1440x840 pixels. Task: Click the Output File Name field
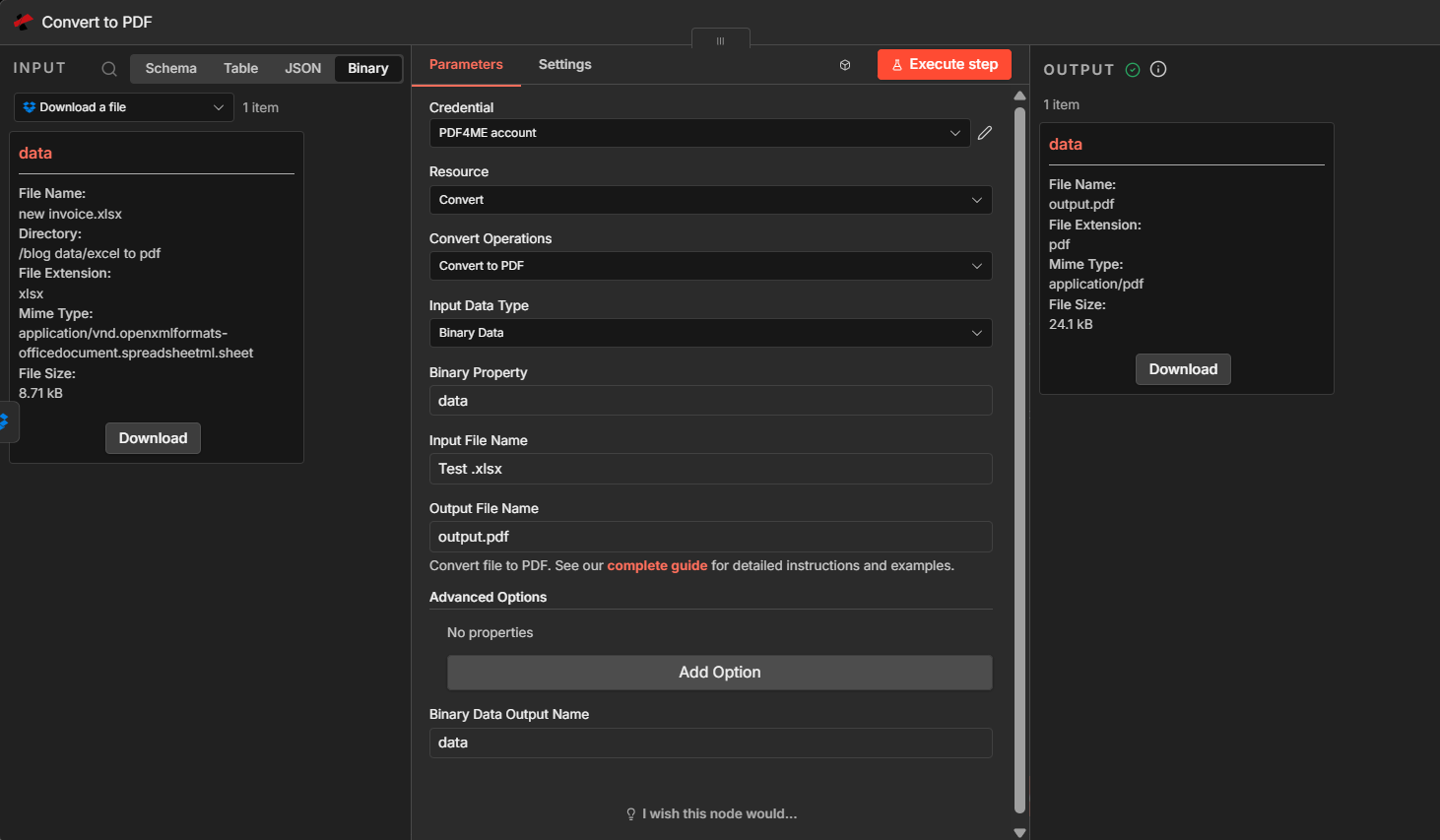point(709,537)
